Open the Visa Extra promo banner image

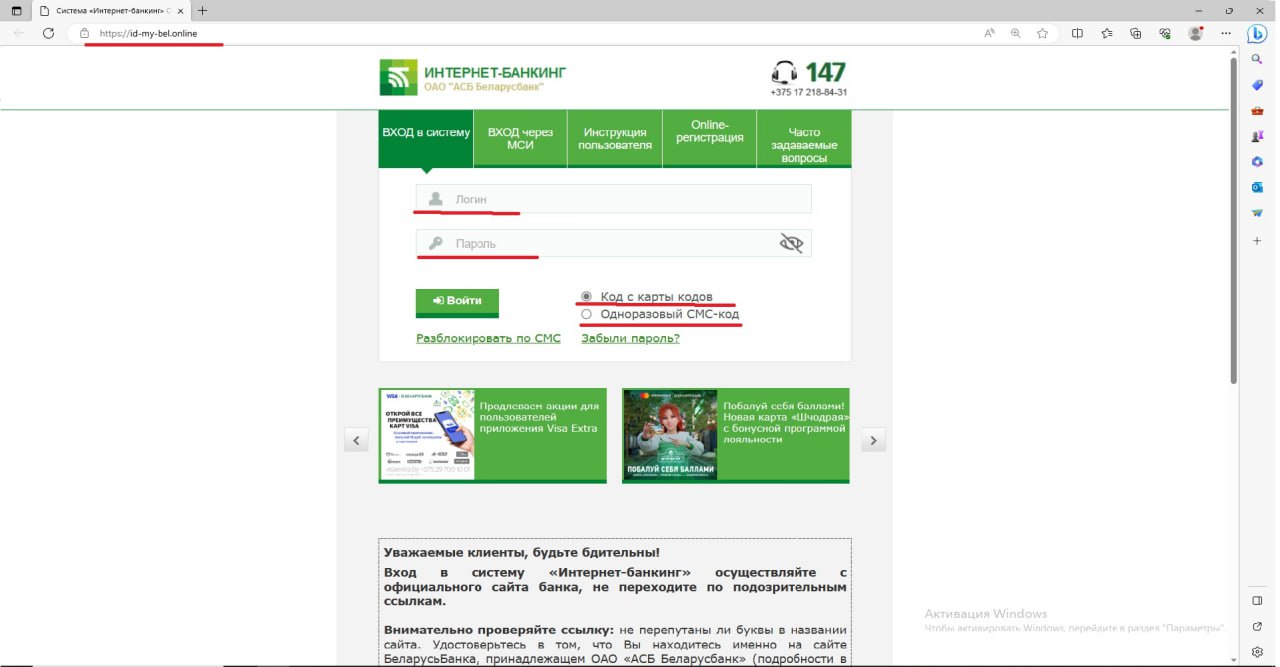point(427,435)
